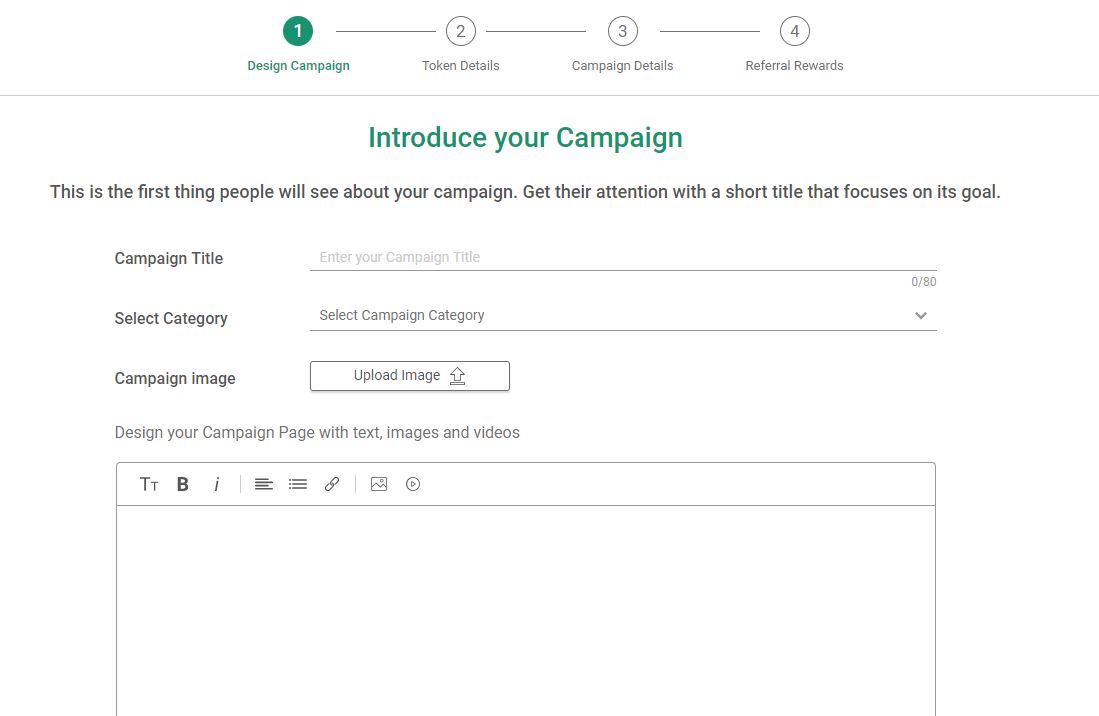
Task: Insert an image into the editor
Action: click(x=379, y=484)
